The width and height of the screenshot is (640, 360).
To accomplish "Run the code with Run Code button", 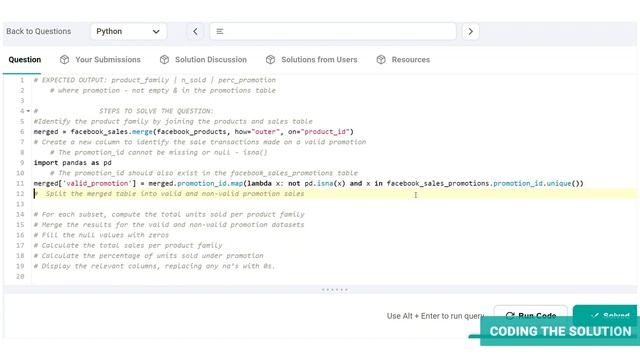I will coord(531,316).
